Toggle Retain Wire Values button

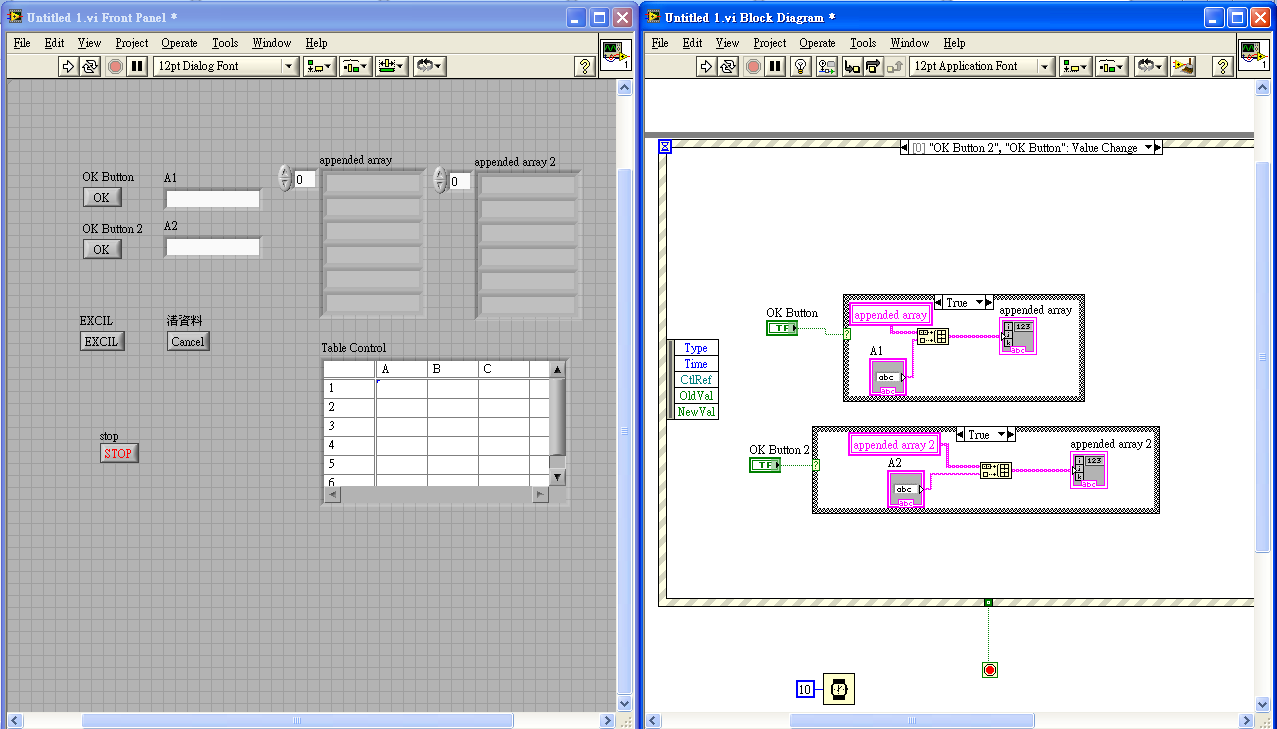(826, 66)
